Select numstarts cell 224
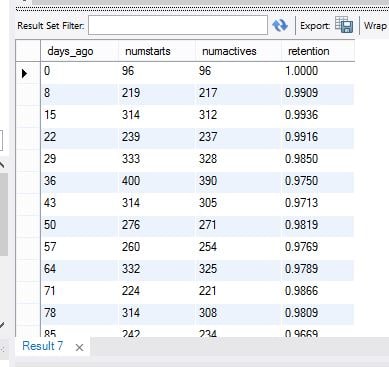 pos(157,291)
